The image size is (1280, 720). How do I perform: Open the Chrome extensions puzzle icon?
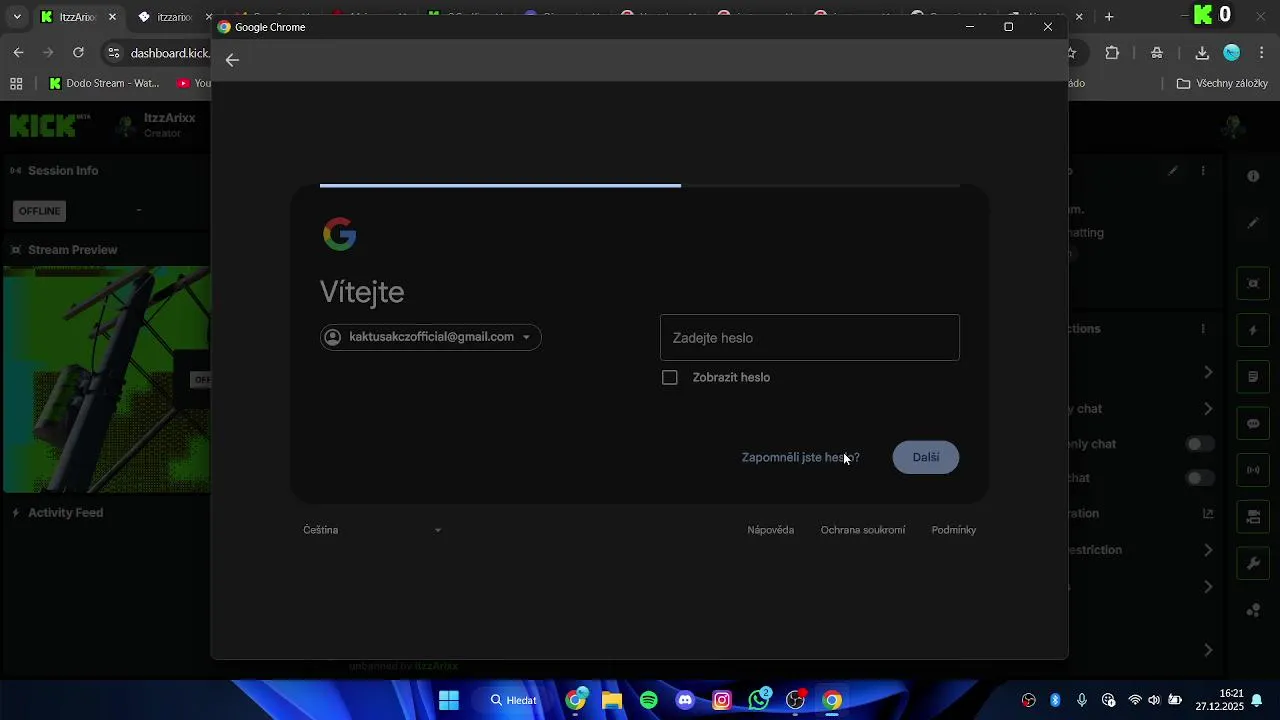1112,53
